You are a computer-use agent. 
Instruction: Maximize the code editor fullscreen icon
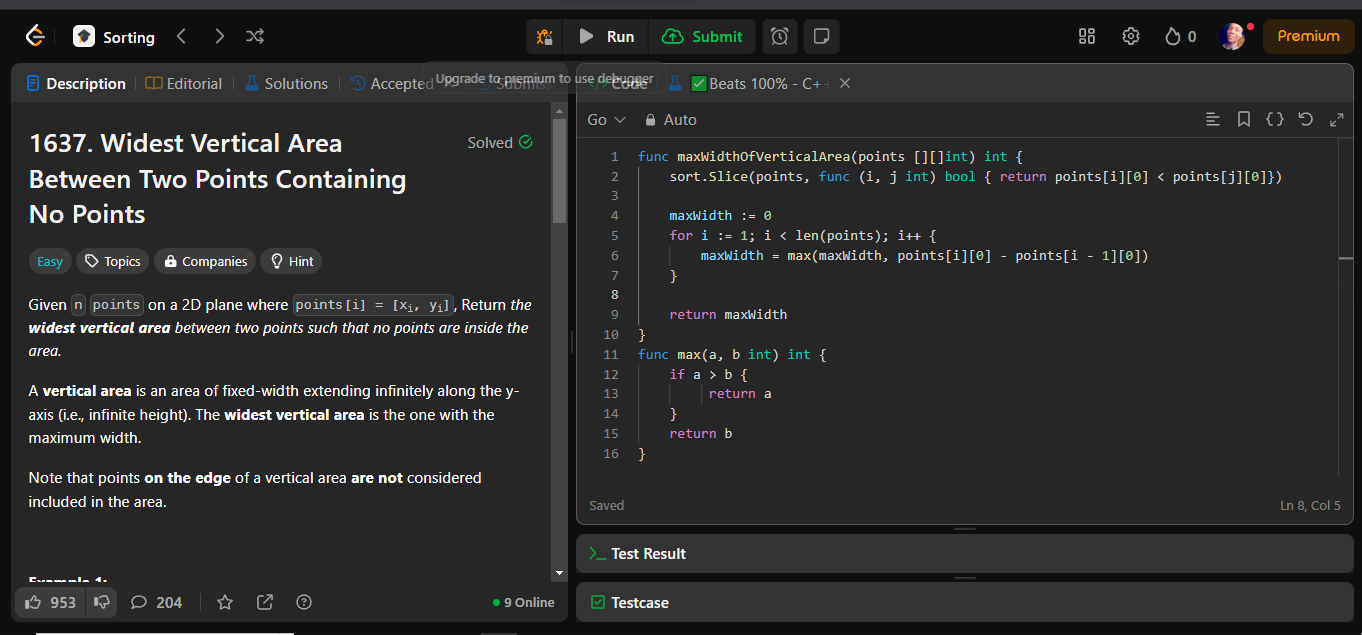click(1336, 119)
